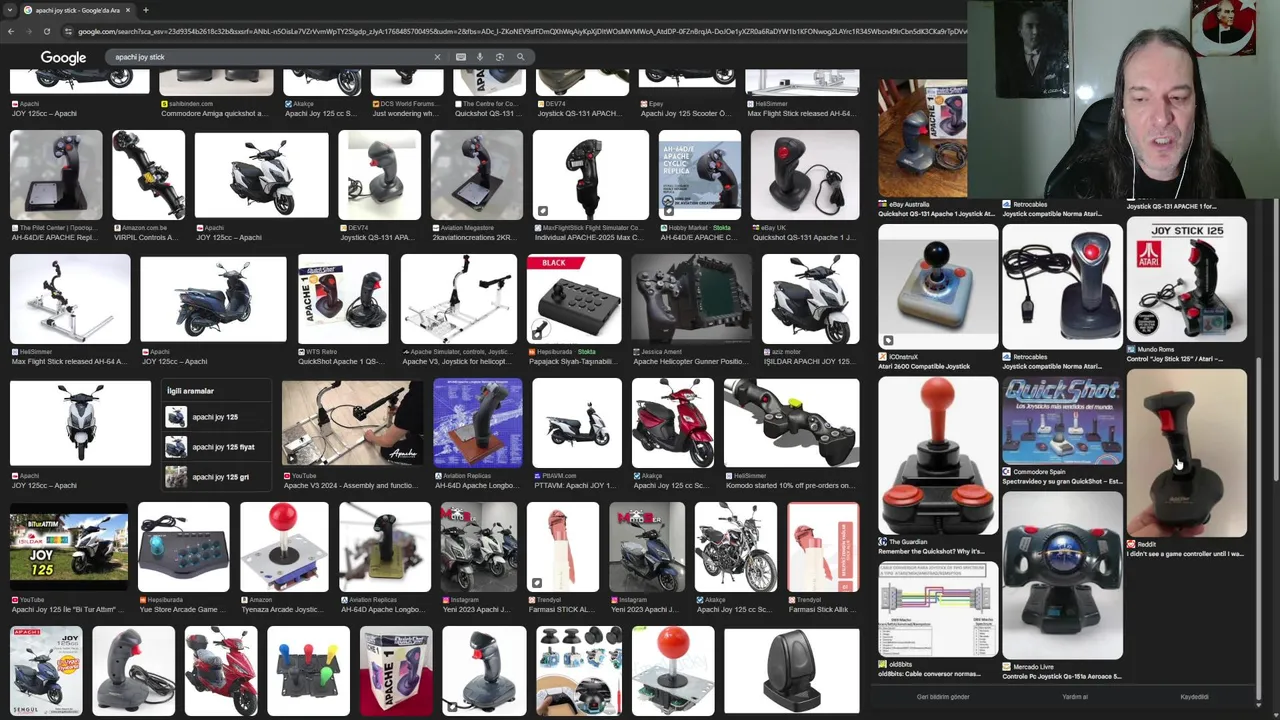Focus the 'apachi joy stick' search box
The image size is (1280, 720).
(270, 57)
